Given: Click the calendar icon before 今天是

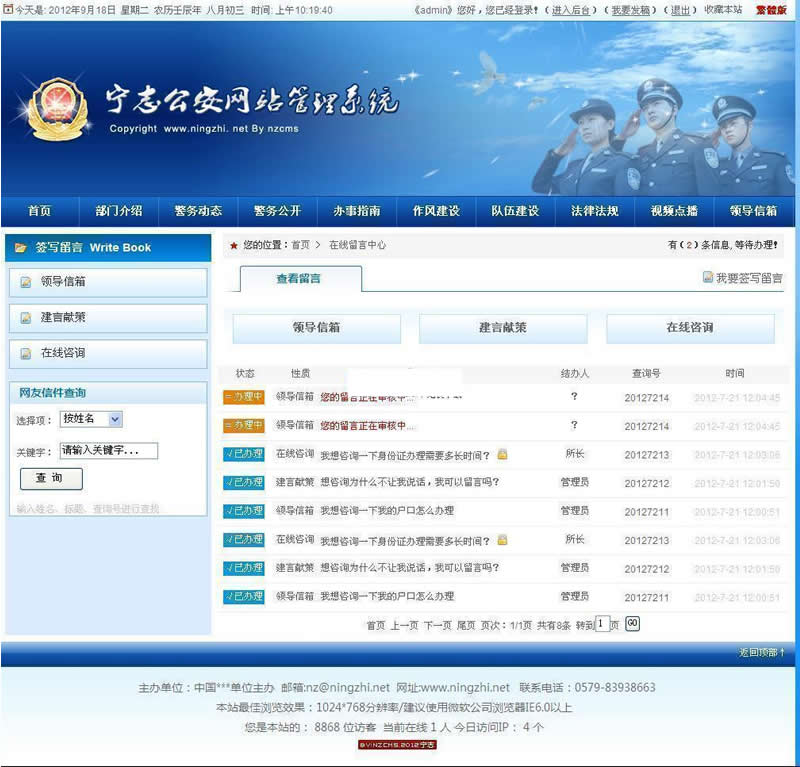Looking at the screenshot, I should point(9,9).
